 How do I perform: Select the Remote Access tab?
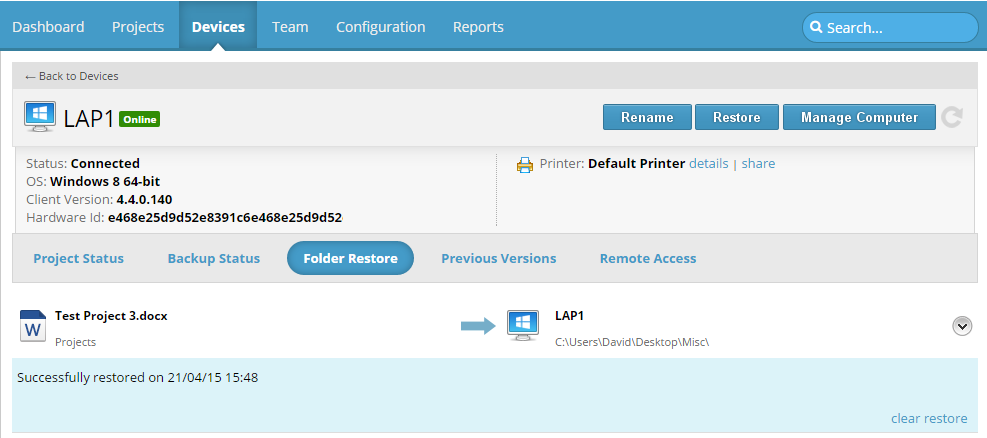tap(648, 259)
